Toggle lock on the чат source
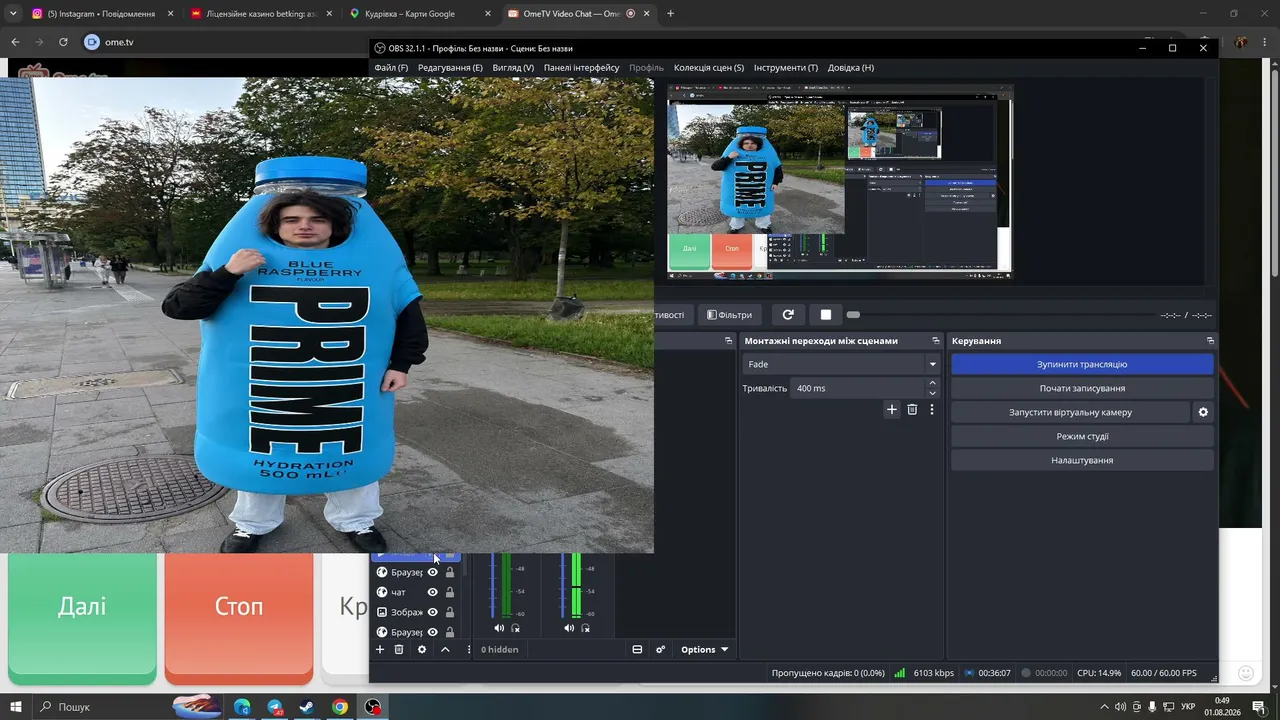 (450, 592)
